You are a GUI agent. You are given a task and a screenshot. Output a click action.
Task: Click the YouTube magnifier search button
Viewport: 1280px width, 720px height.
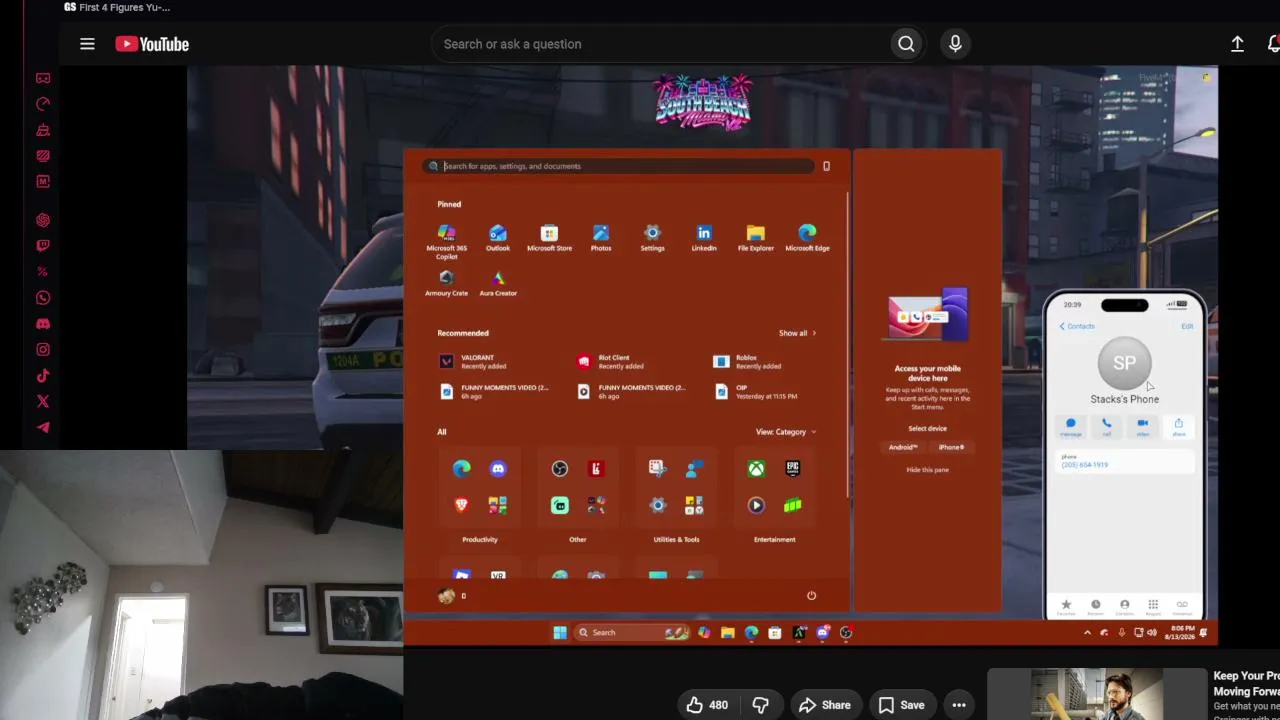coord(906,44)
